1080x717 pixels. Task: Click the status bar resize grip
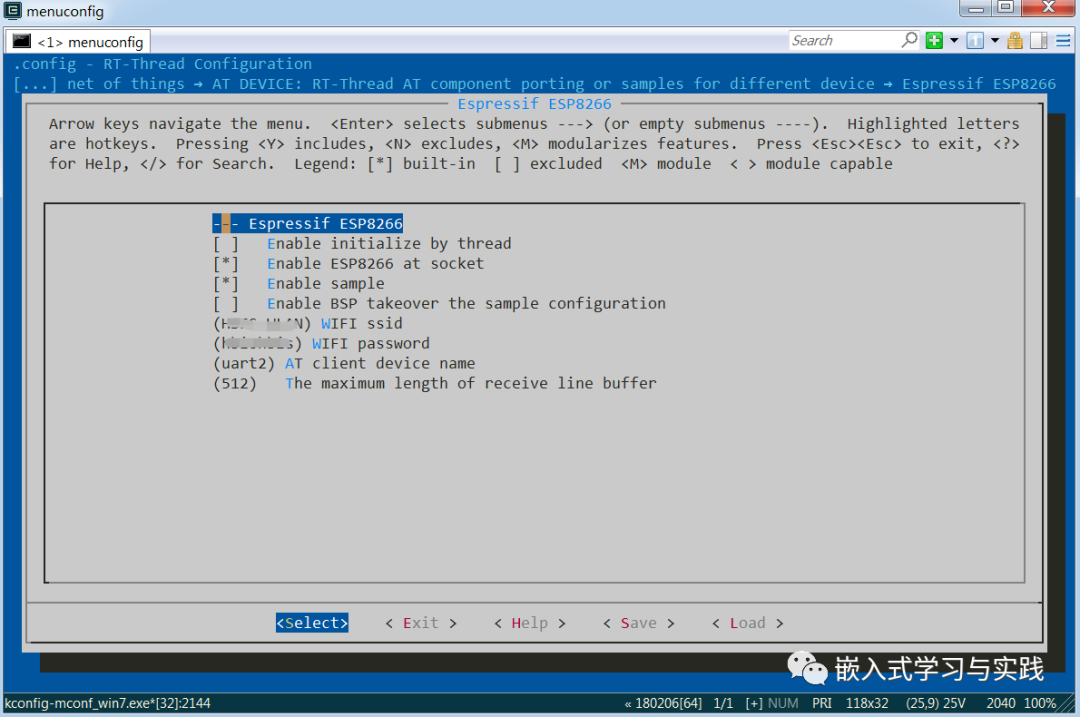pyautogui.click(x=1068, y=705)
